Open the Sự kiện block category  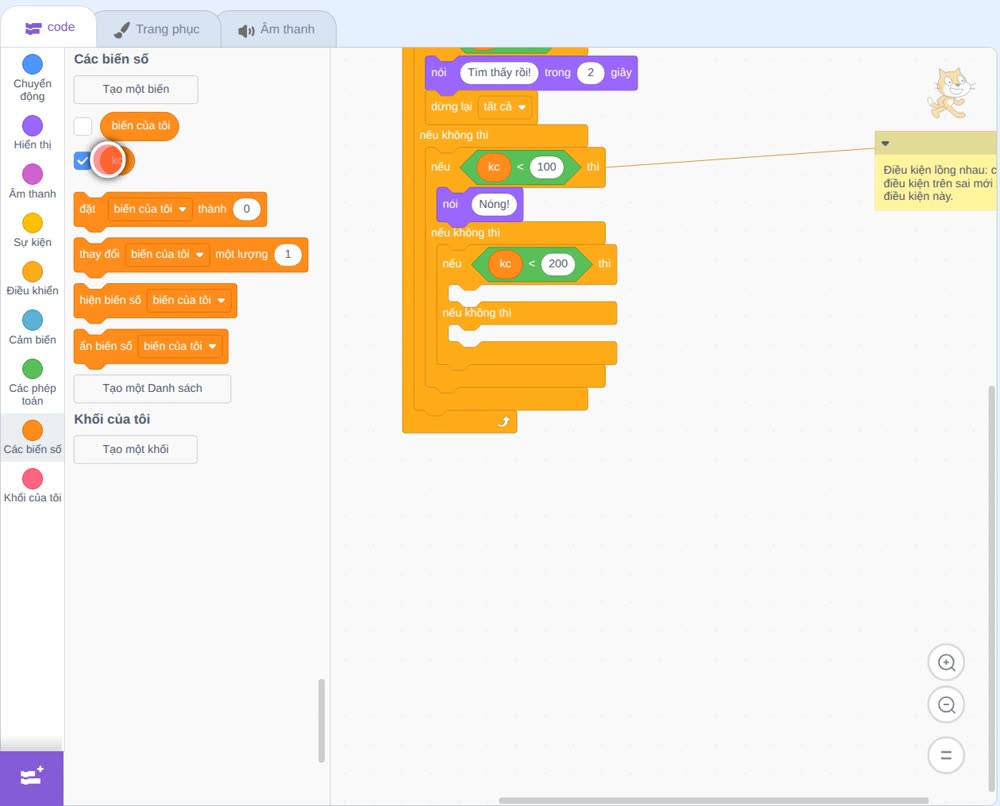[x=32, y=230]
